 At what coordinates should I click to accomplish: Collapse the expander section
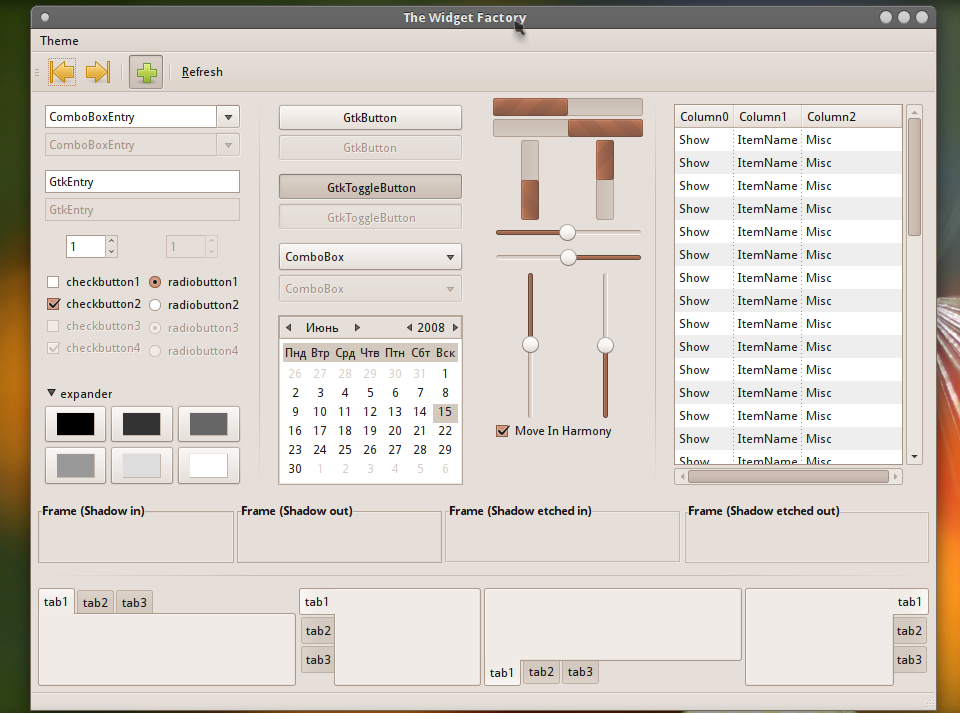(51, 393)
